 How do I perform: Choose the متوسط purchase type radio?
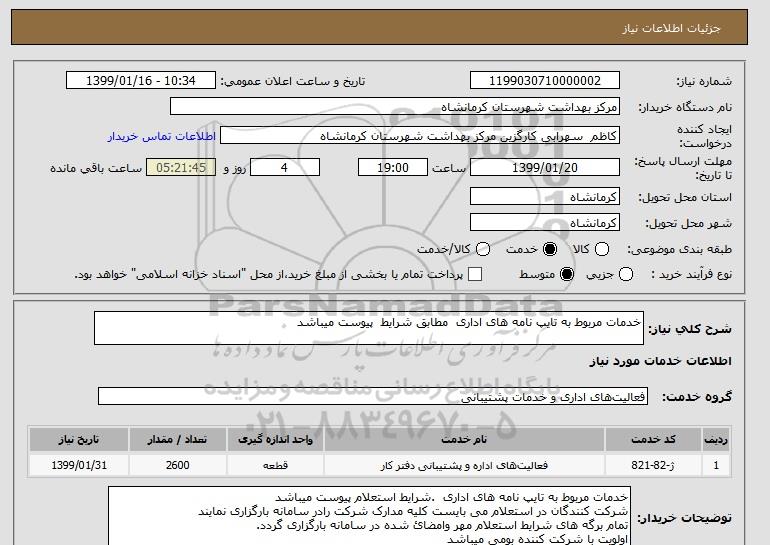(567, 274)
